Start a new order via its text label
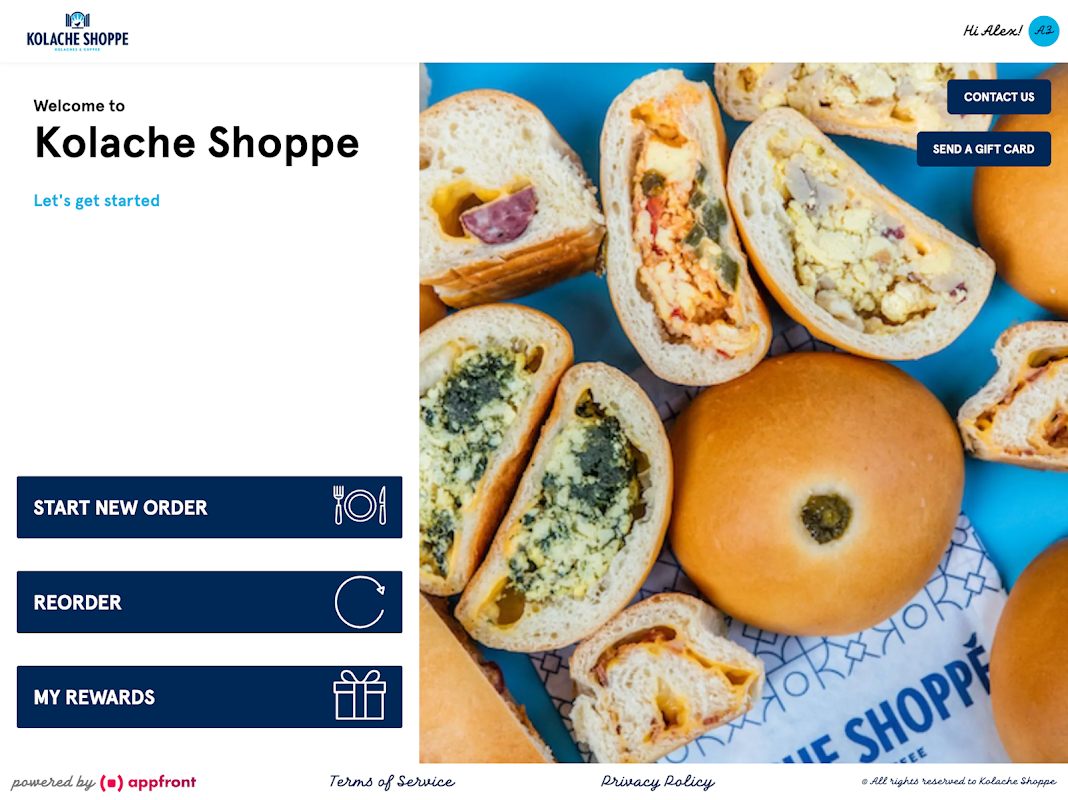The height and width of the screenshot is (800, 1068). point(121,508)
